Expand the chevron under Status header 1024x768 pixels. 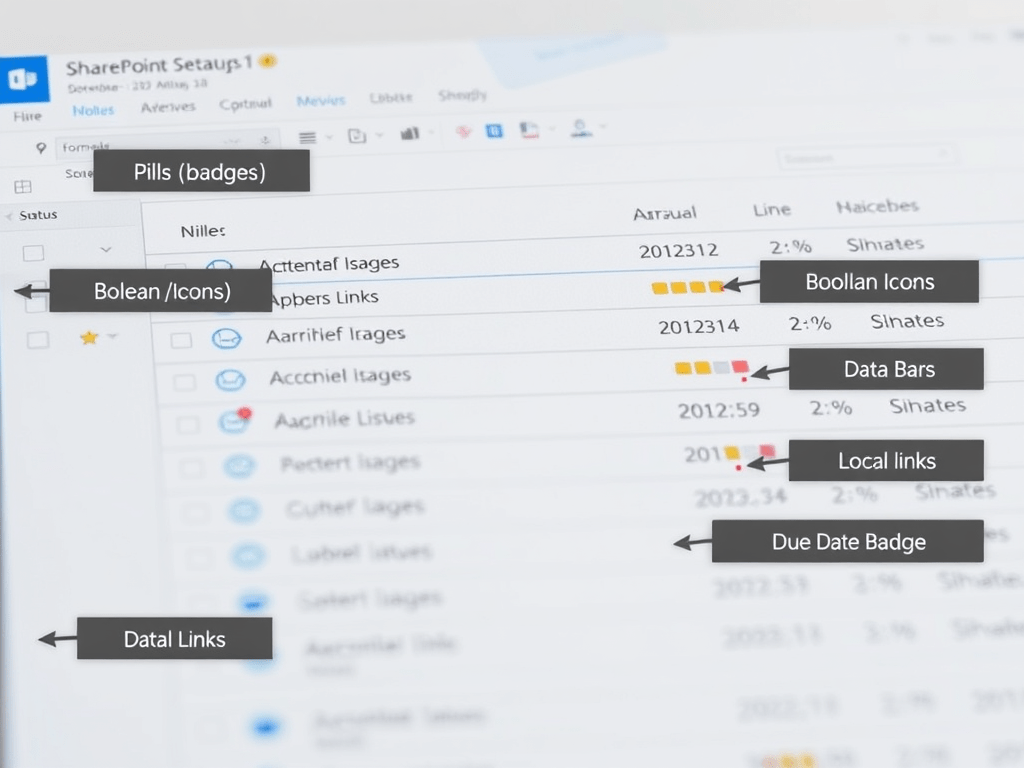pyautogui.click(x=106, y=250)
